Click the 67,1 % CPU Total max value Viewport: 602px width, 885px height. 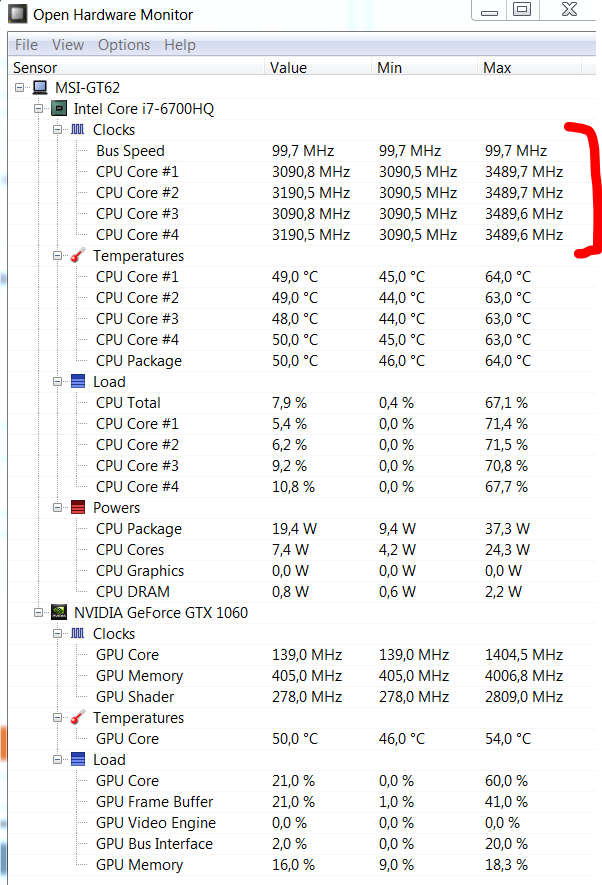(x=506, y=402)
